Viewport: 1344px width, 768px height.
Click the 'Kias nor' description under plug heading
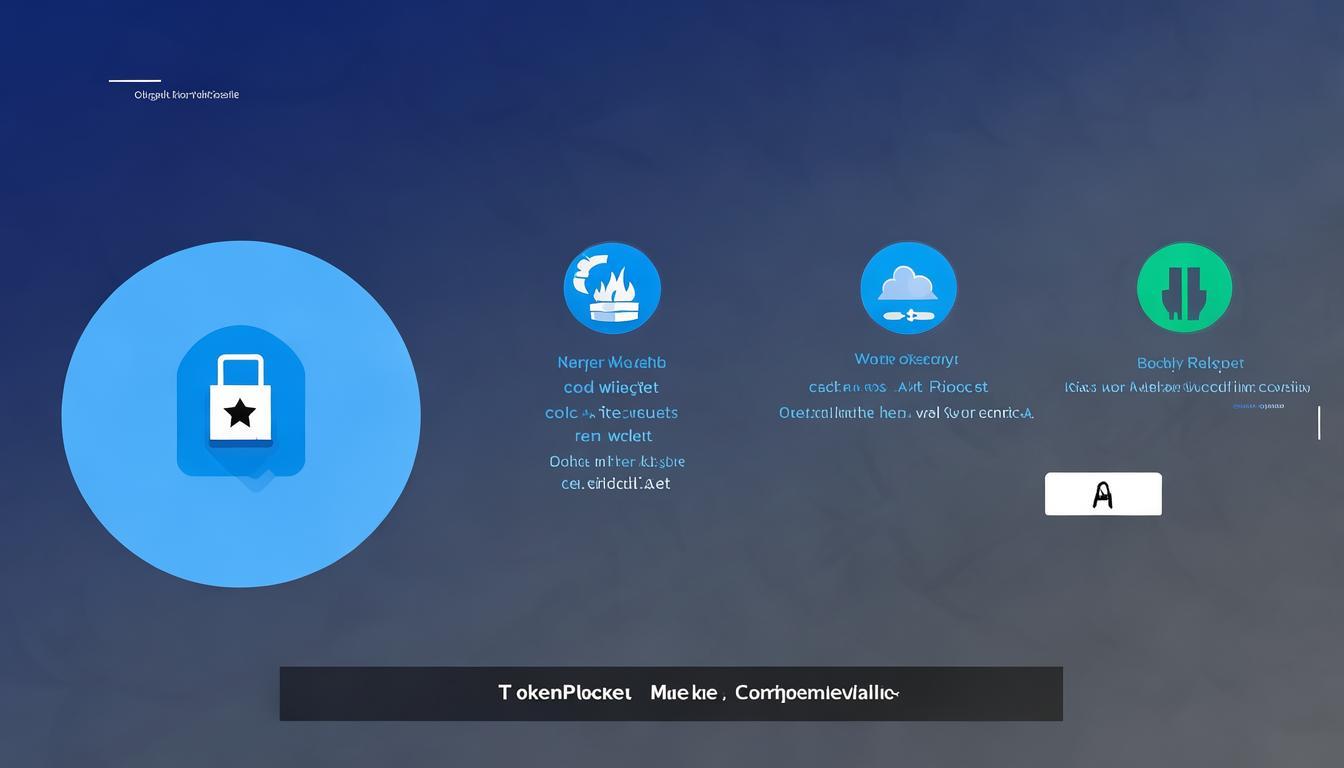coord(1187,388)
